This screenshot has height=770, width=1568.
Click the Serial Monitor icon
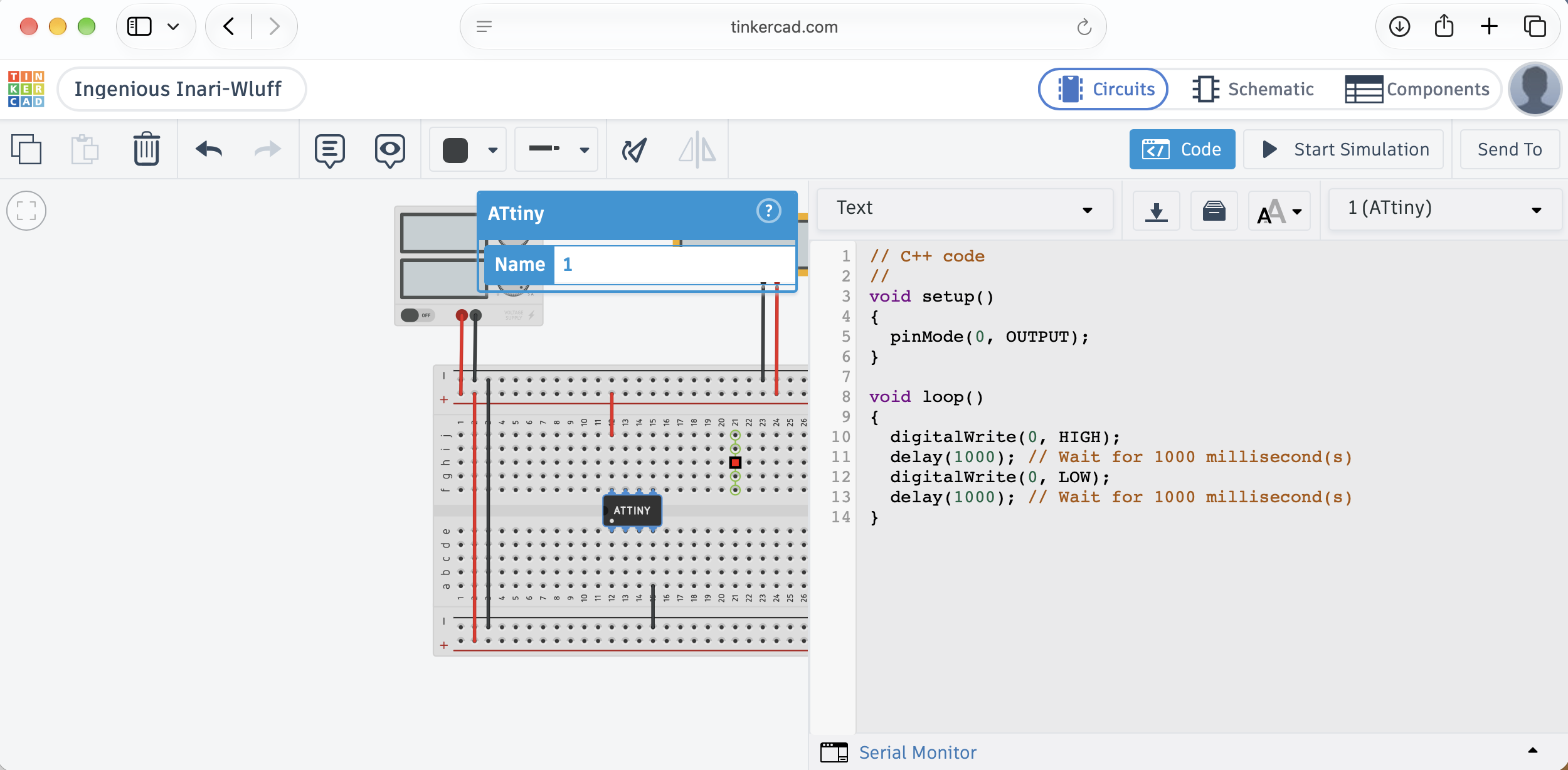[834, 752]
